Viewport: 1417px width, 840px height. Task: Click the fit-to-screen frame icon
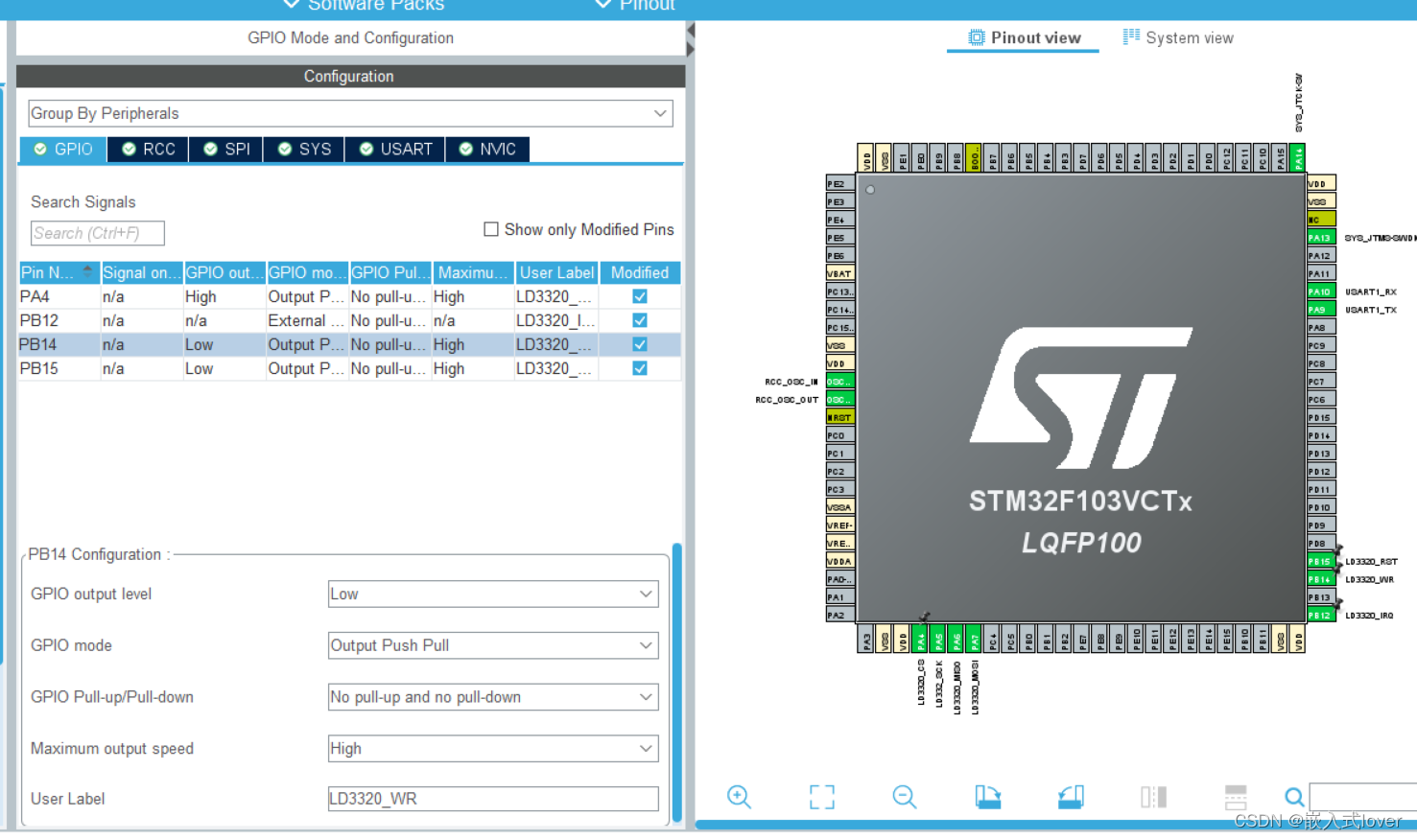pos(822,797)
